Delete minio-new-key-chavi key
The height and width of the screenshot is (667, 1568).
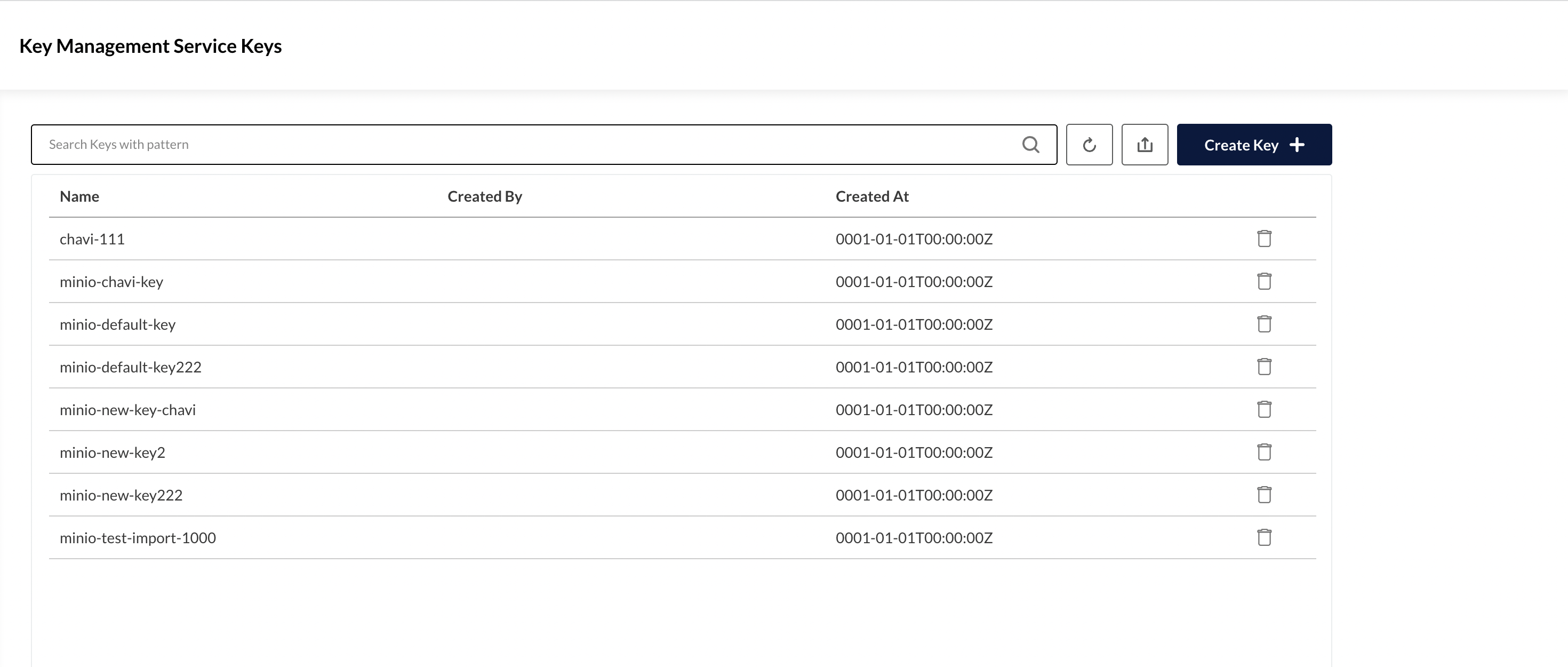[1263, 409]
